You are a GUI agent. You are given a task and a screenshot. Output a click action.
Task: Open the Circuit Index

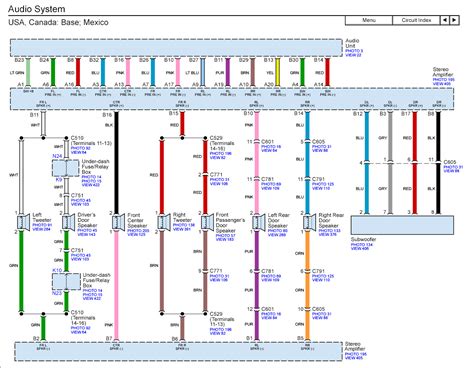pyautogui.click(x=416, y=20)
